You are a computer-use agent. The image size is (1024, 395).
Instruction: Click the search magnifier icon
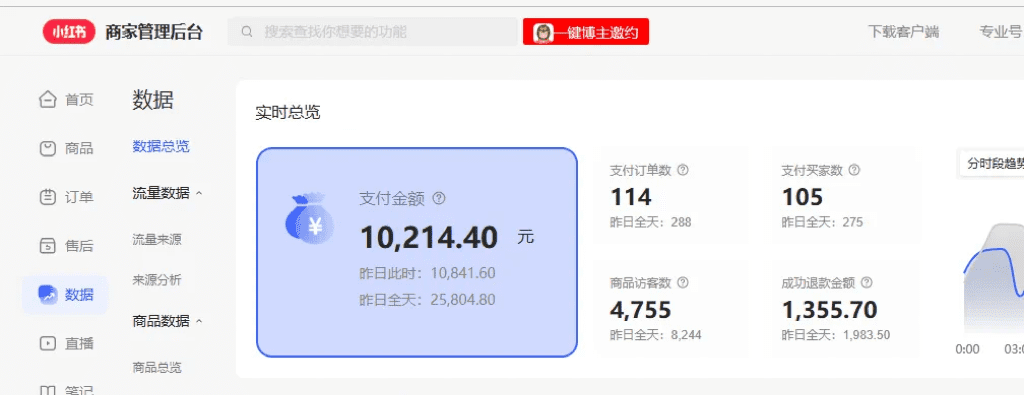click(x=247, y=32)
